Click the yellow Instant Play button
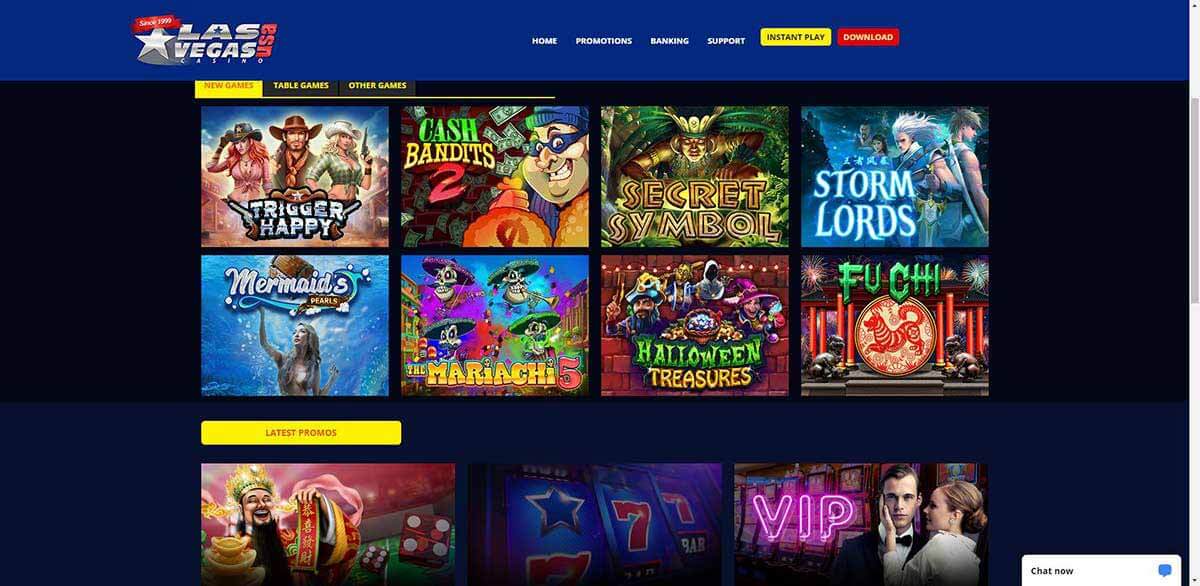 point(796,37)
